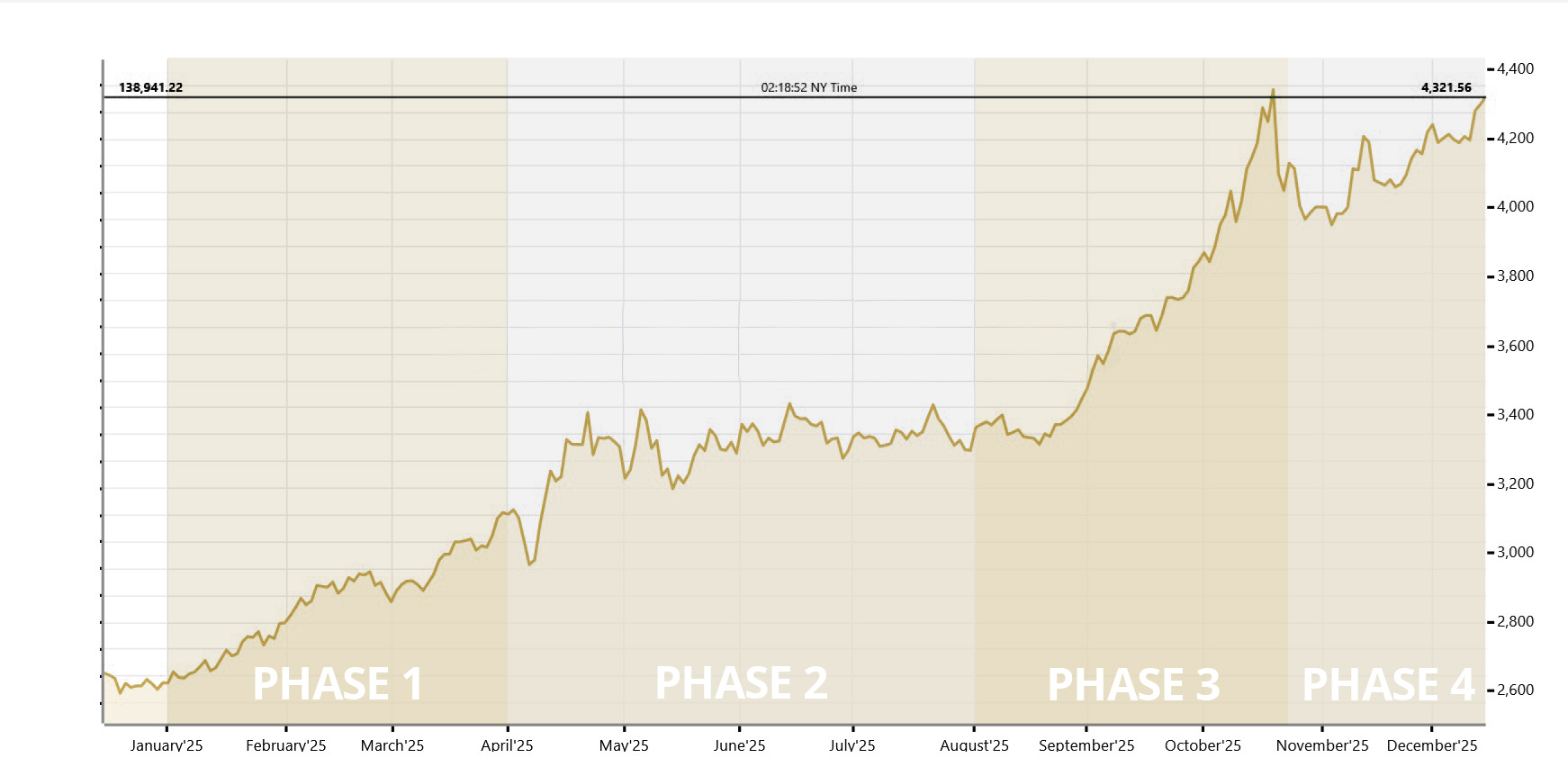This screenshot has height=767, width=1568.
Task: Click the December'25 axis label
Action: point(1432,745)
